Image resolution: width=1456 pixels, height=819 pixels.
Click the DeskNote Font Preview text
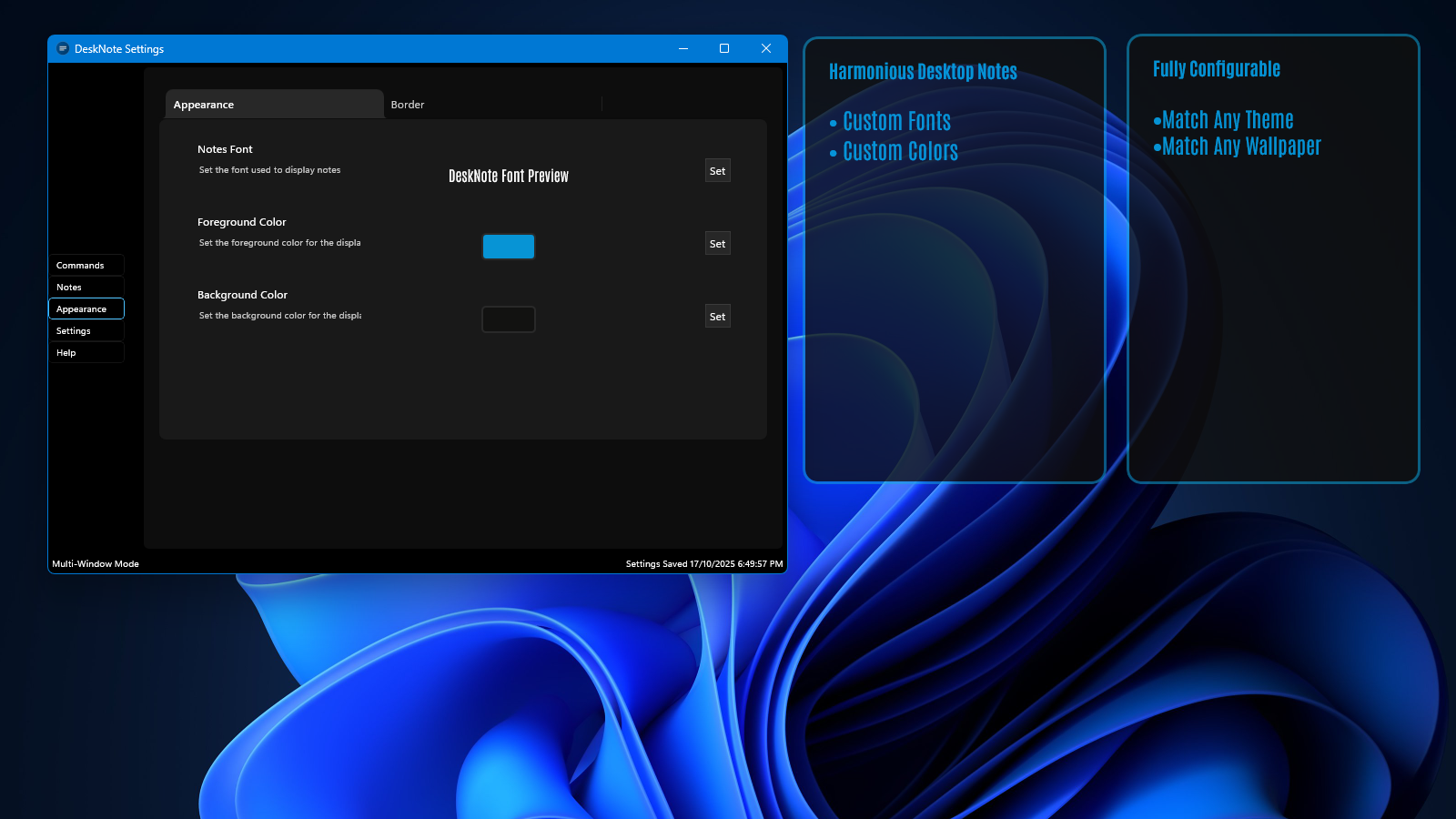pyautogui.click(x=509, y=176)
